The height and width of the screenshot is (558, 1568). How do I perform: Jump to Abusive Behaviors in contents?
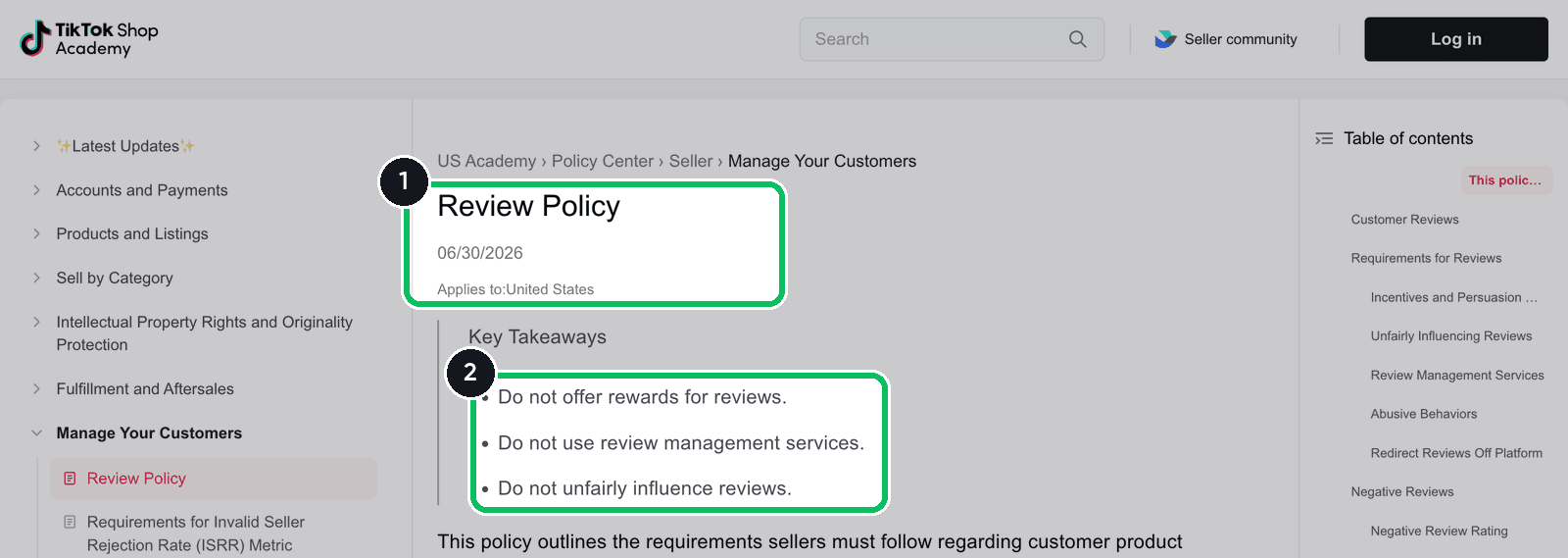[x=1424, y=414]
